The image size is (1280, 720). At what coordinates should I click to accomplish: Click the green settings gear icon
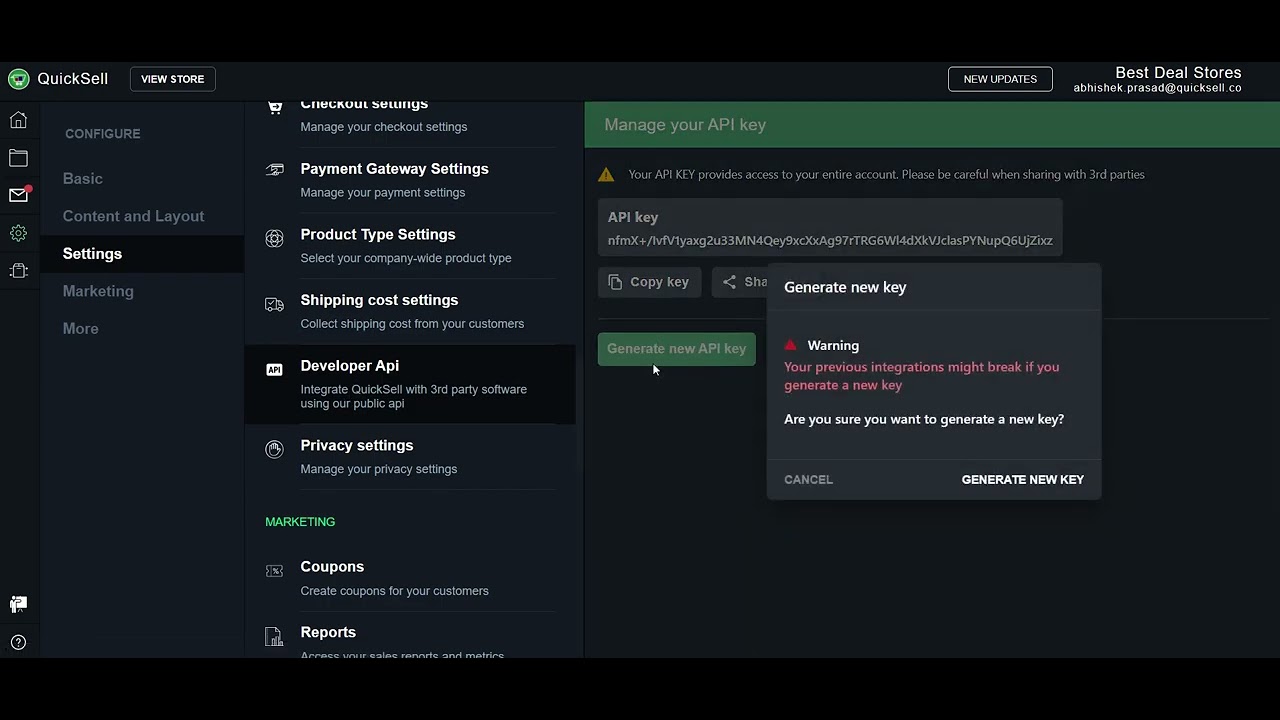tap(18, 233)
